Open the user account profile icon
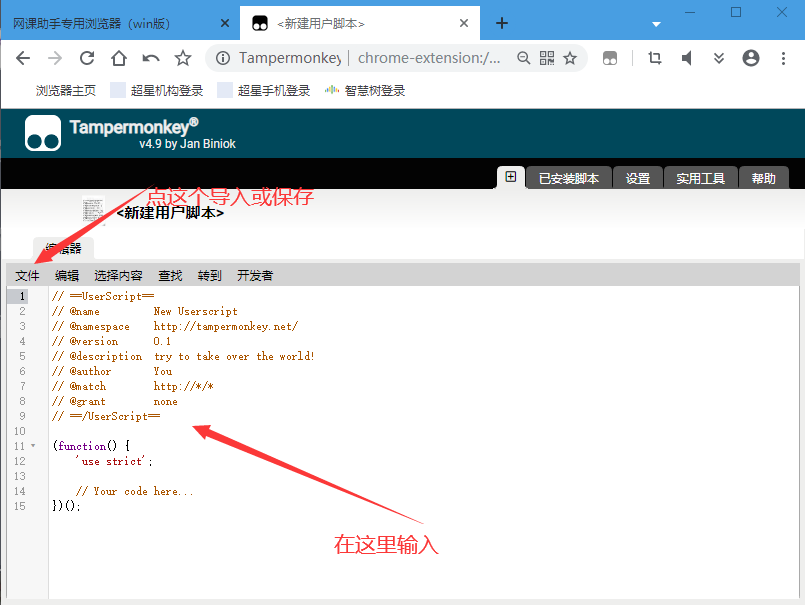The height and width of the screenshot is (605, 805). pyautogui.click(x=751, y=58)
